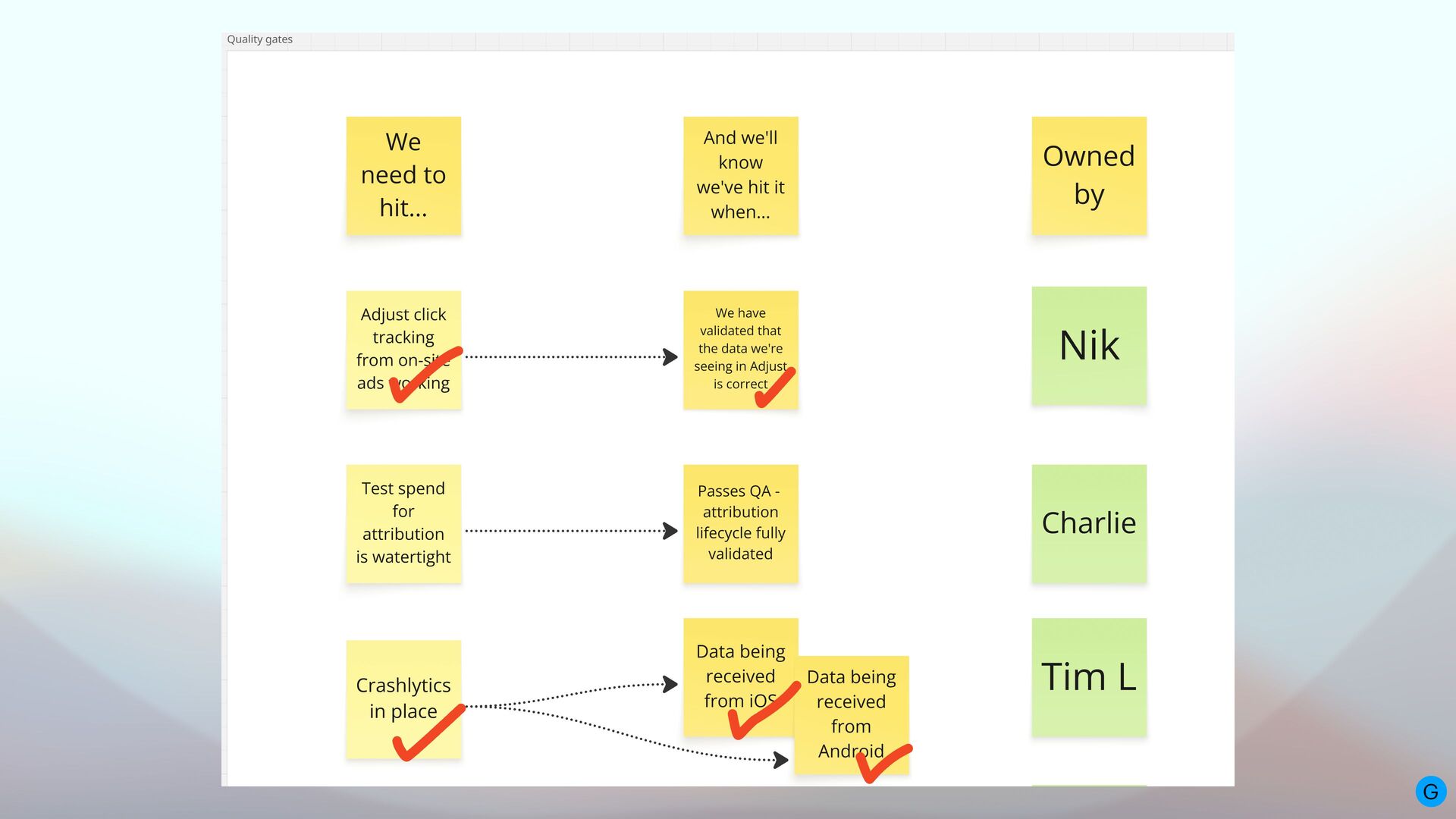Click the blue G avatar icon
The width and height of the screenshot is (1456, 819).
pyautogui.click(x=1431, y=792)
